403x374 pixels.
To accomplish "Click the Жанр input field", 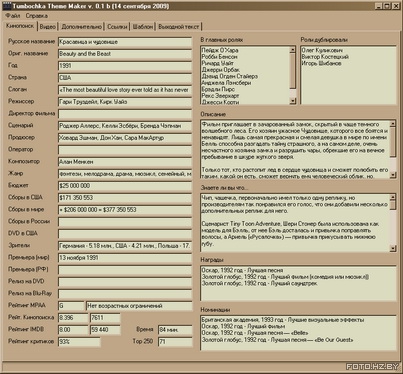I will coord(125,174).
